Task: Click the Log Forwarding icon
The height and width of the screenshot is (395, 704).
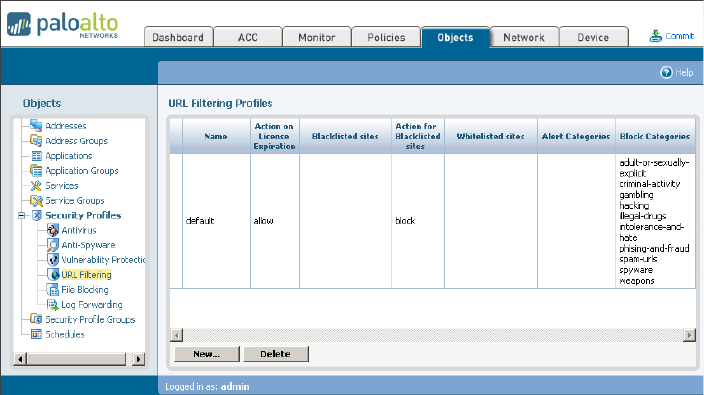Action: coord(53,305)
